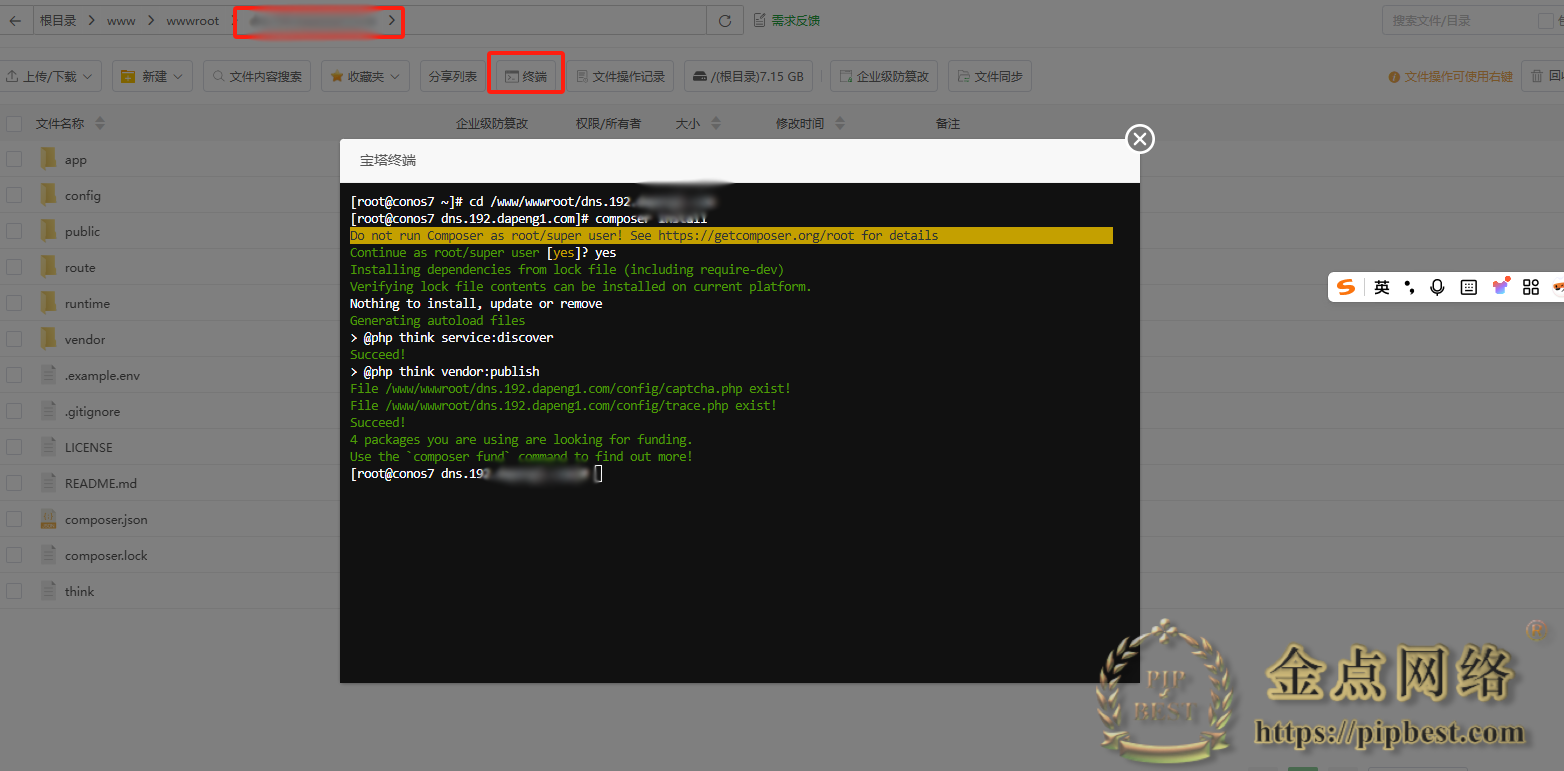Open the 新建 new file dropdown

(151, 75)
